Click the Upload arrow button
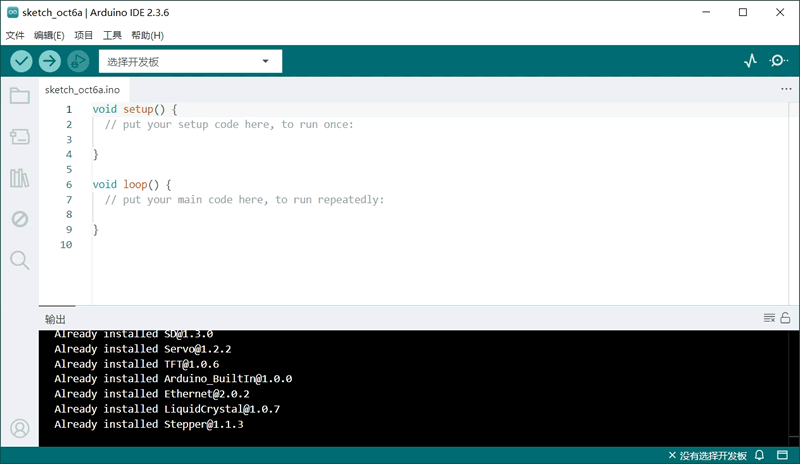Image resolution: width=800 pixels, height=464 pixels. pyautogui.click(x=49, y=61)
